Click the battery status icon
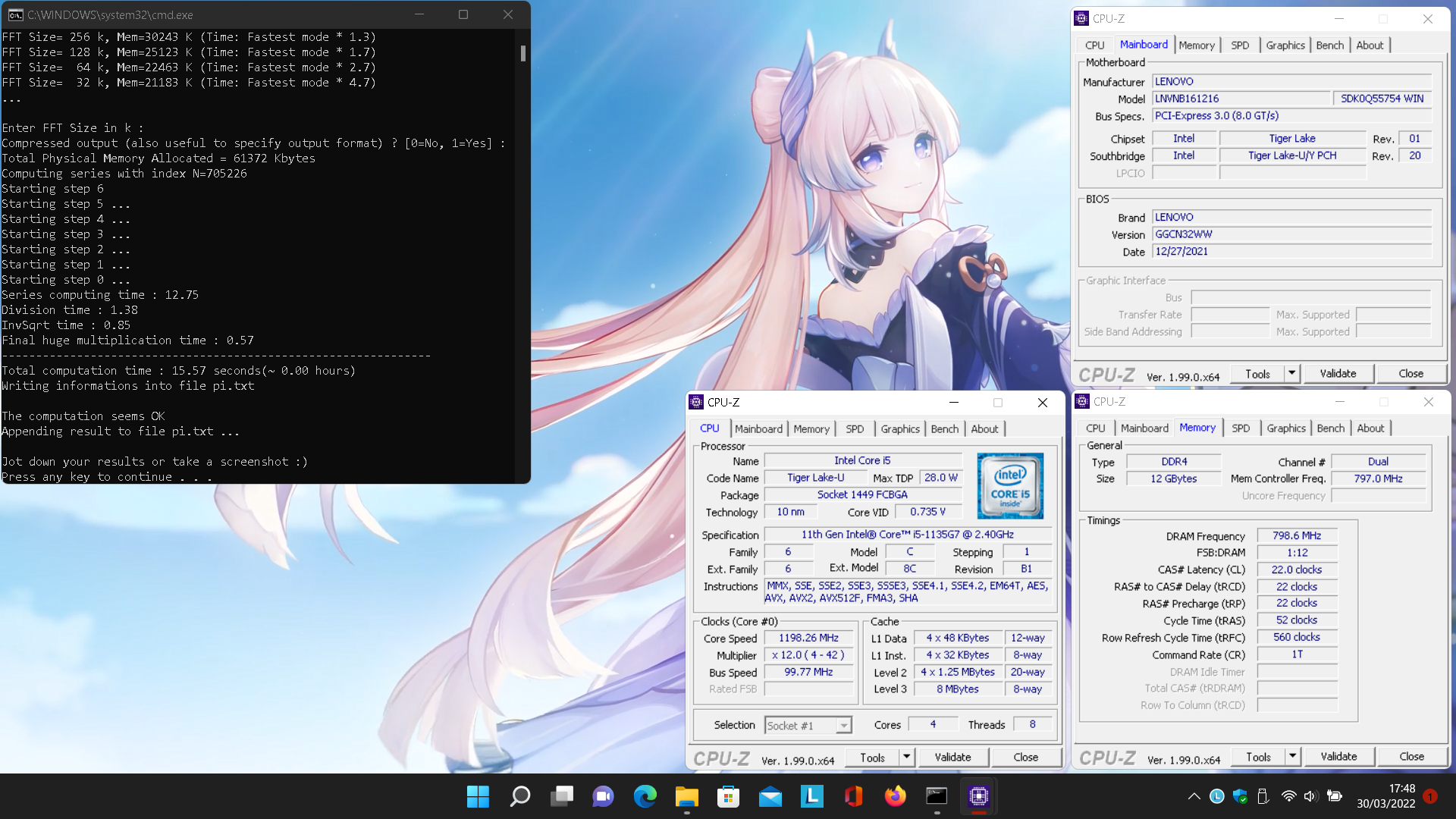The width and height of the screenshot is (1456, 819). point(1335,796)
